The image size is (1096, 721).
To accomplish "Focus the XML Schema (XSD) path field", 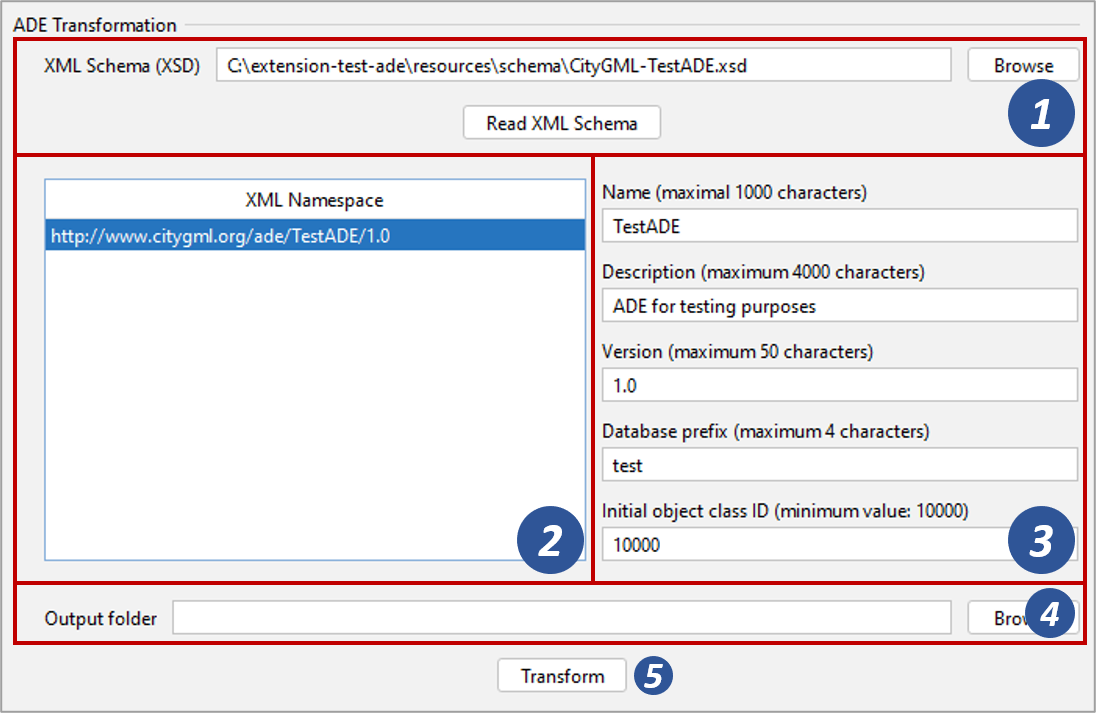I will point(584,65).
